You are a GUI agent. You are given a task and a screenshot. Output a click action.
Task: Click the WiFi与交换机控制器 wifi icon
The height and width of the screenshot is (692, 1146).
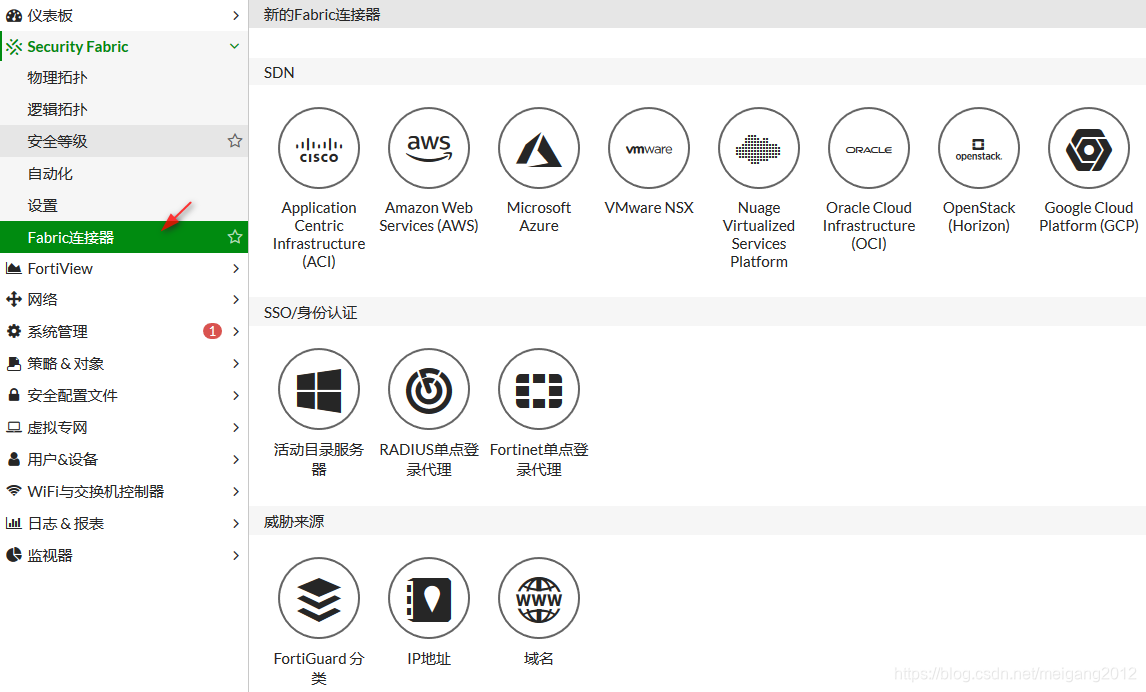(13, 490)
